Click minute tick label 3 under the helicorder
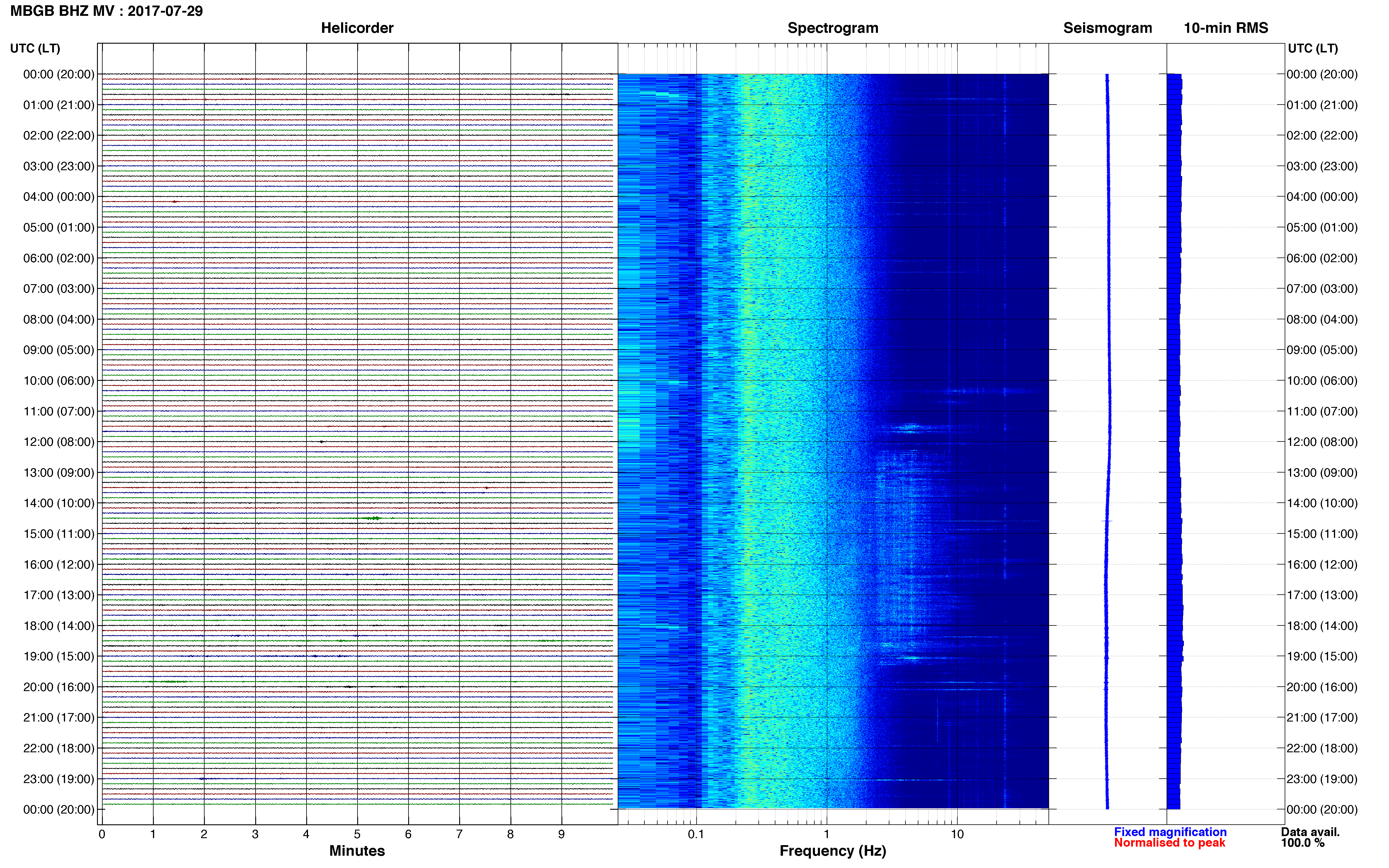The width and height of the screenshot is (1389, 868). [255, 835]
